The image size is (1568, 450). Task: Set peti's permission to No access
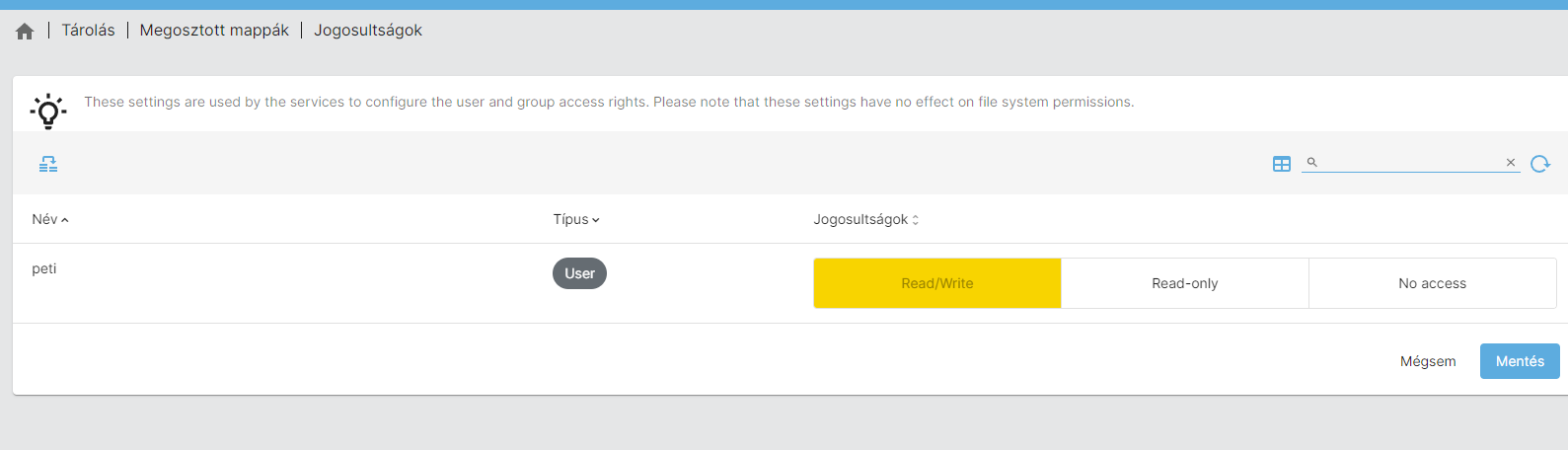(x=1432, y=283)
